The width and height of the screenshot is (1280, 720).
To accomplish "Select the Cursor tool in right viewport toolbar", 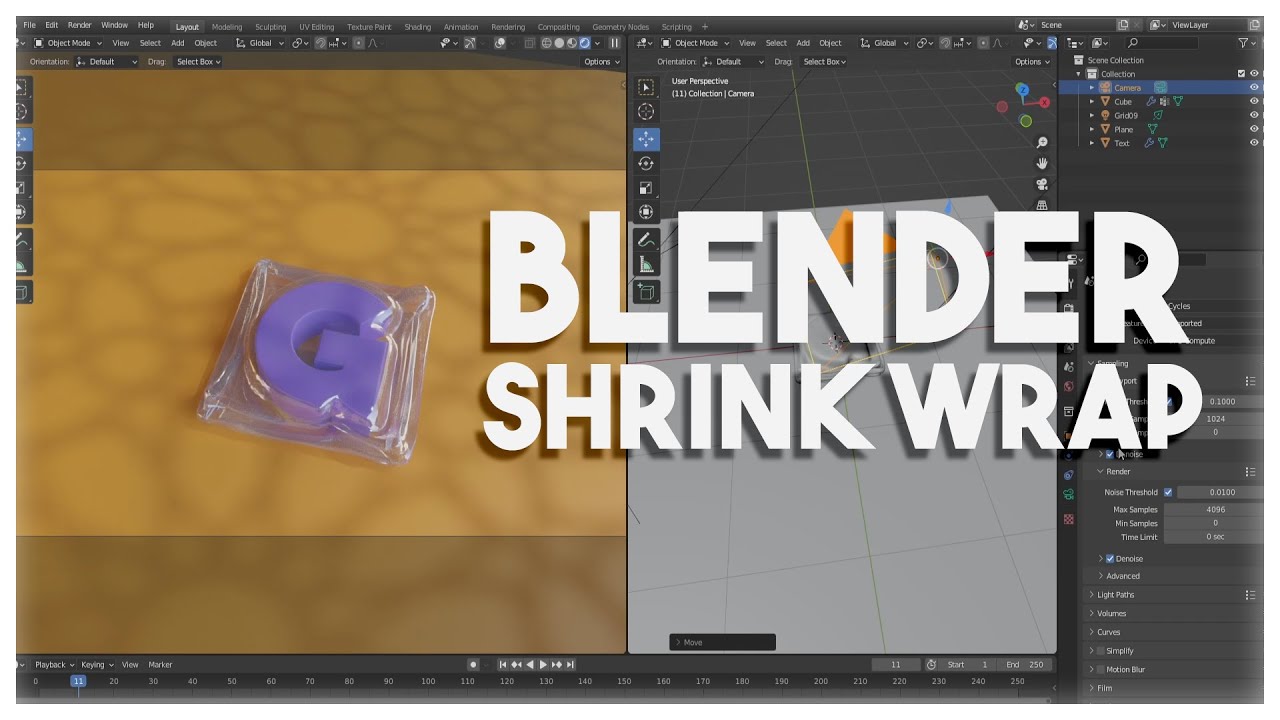I will tap(645, 112).
